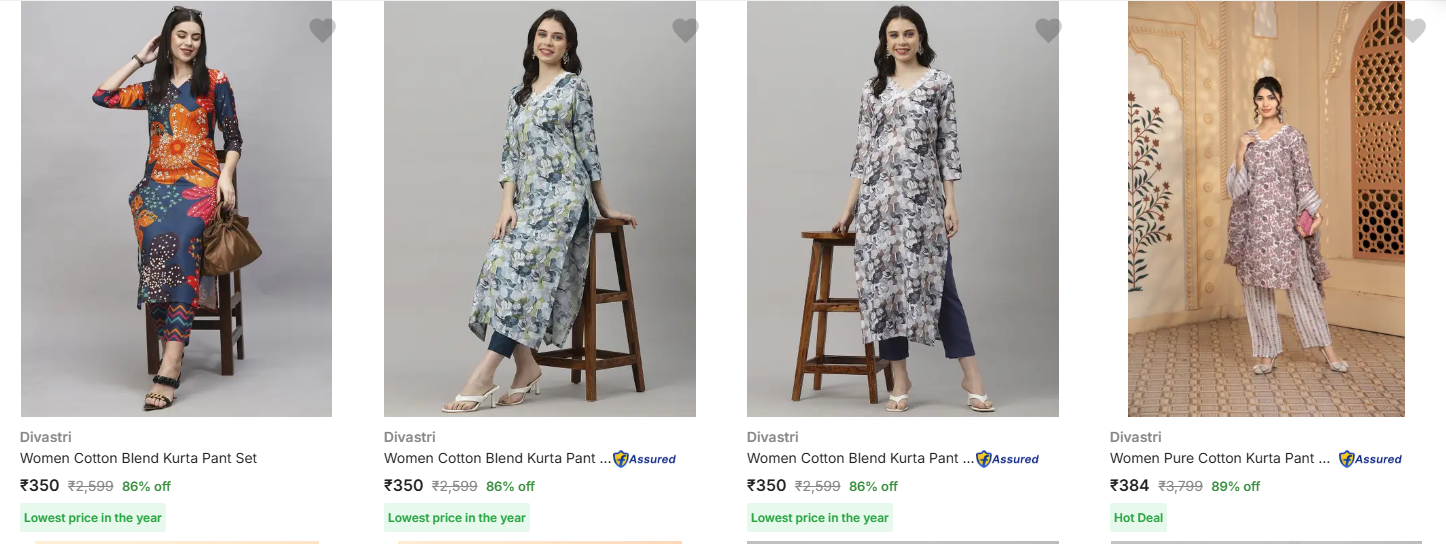Image resolution: width=1446 pixels, height=544 pixels.
Task: Open the "Women Cotton Blend Kurta Pant Set" title
Action: coord(139,458)
